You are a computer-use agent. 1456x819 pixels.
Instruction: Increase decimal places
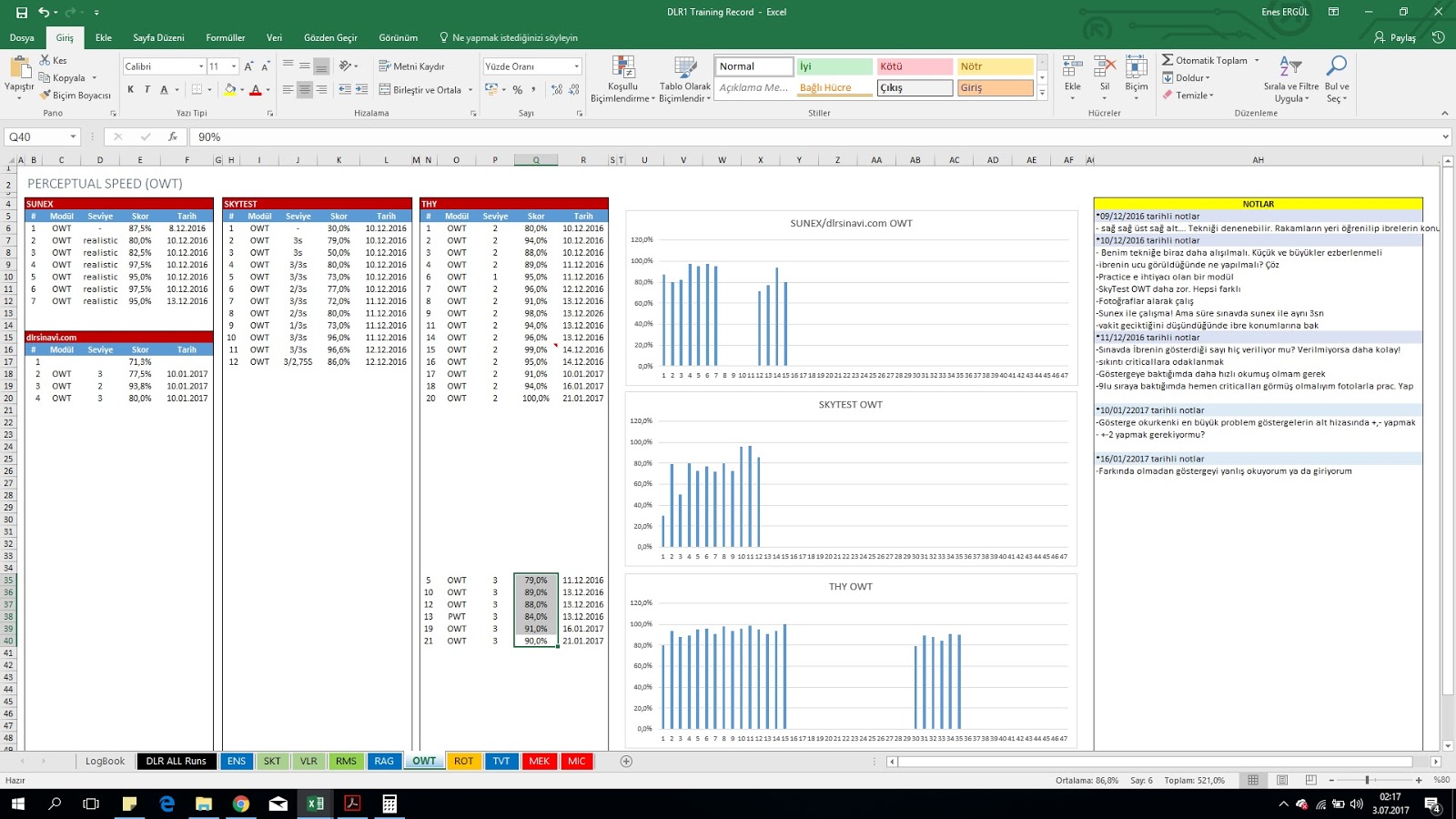(x=557, y=89)
